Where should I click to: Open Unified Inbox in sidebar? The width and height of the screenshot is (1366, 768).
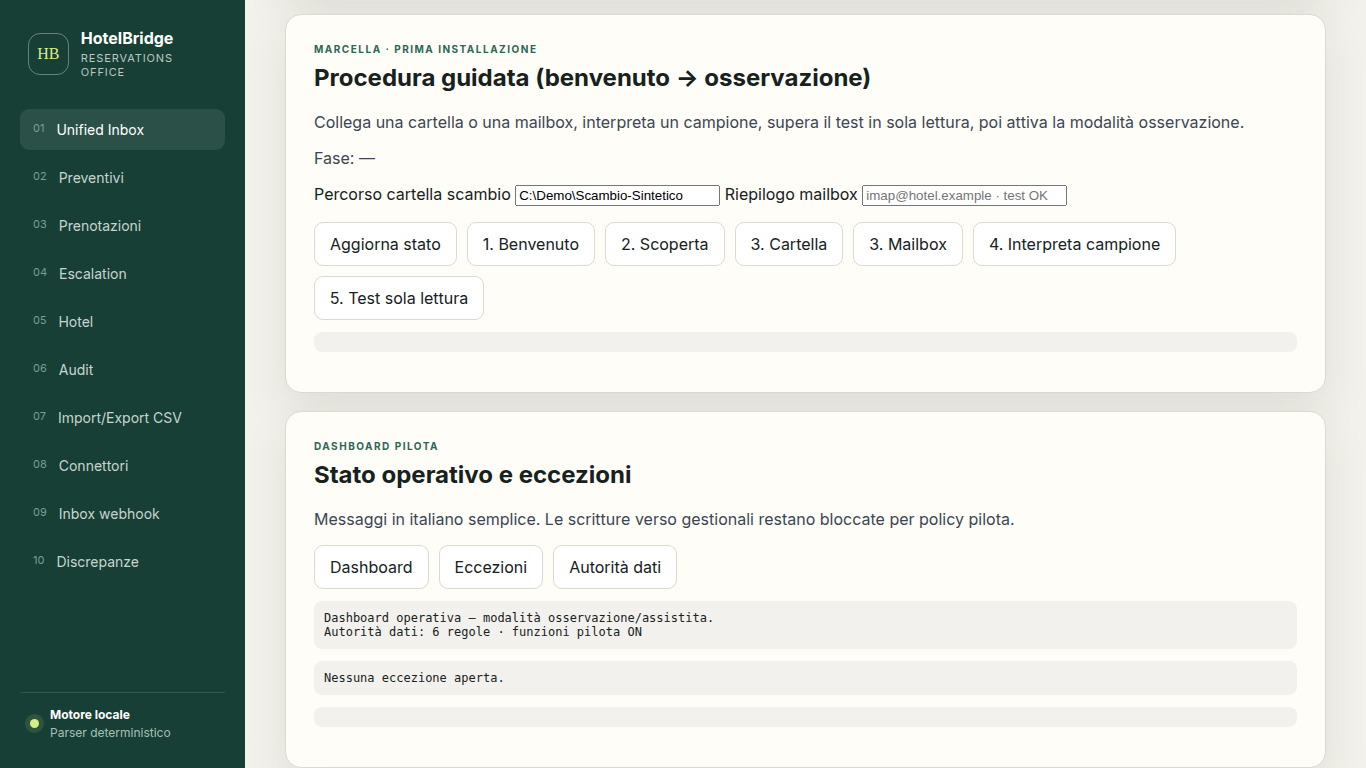[122, 130]
